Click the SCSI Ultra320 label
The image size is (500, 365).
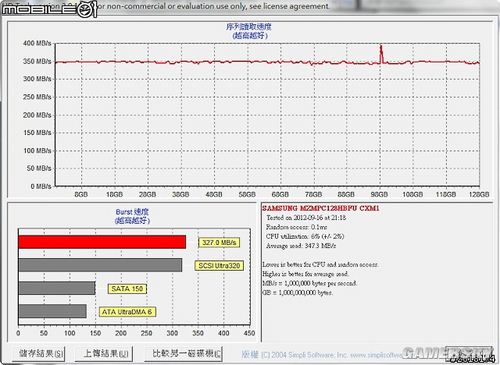(219, 266)
